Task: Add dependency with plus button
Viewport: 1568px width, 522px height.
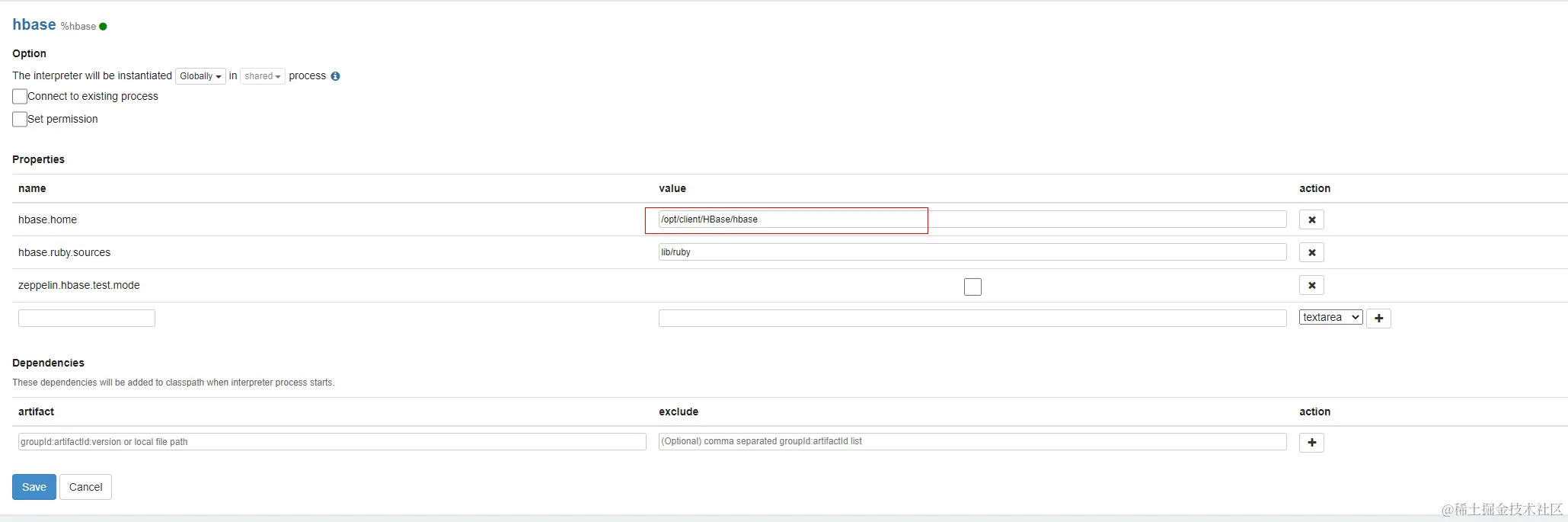Action: 1311,443
